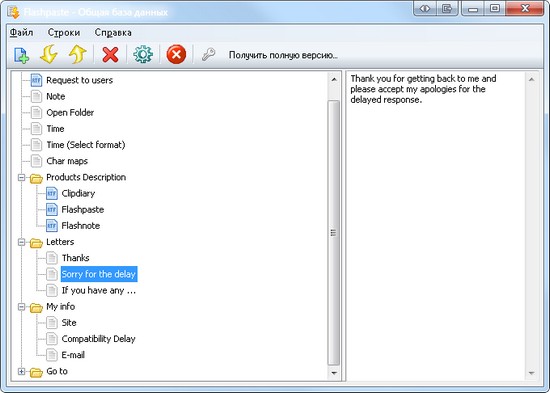Collapse the Letters folder
Viewport: 550px width, 393px height.
[x=21, y=242]
